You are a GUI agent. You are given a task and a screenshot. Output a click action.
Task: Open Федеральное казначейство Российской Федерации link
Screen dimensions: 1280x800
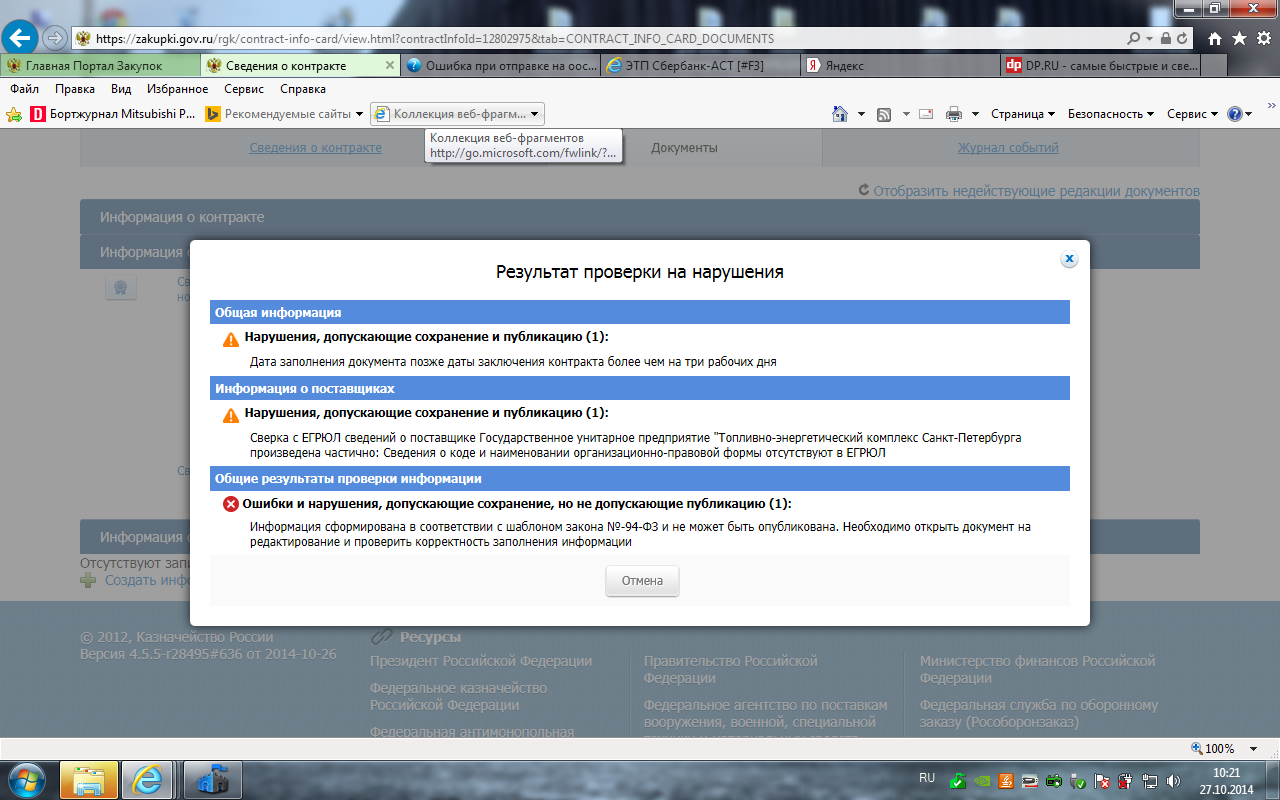[x=458, y=696]
